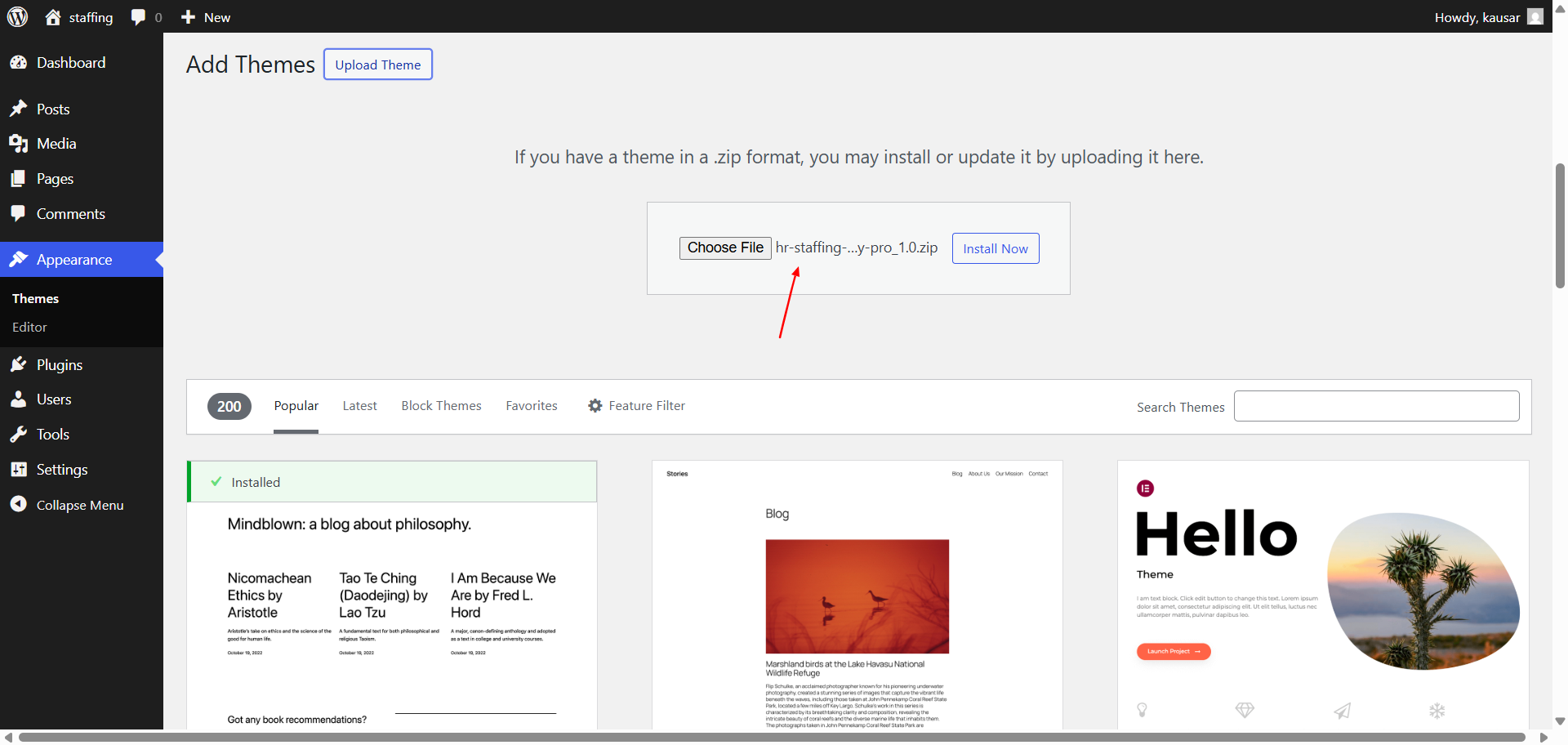Screen dimensions: 1568x745
Task: Click Choose File to select a zip
Action: [x=725, y=248]
